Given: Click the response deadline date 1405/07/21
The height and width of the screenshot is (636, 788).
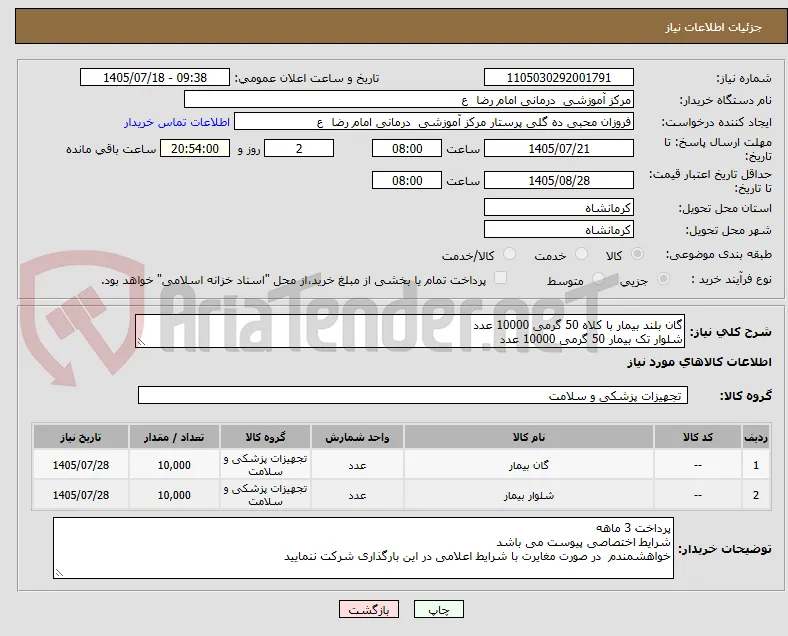Looking at the screenshot, I should tap(558, 148).
